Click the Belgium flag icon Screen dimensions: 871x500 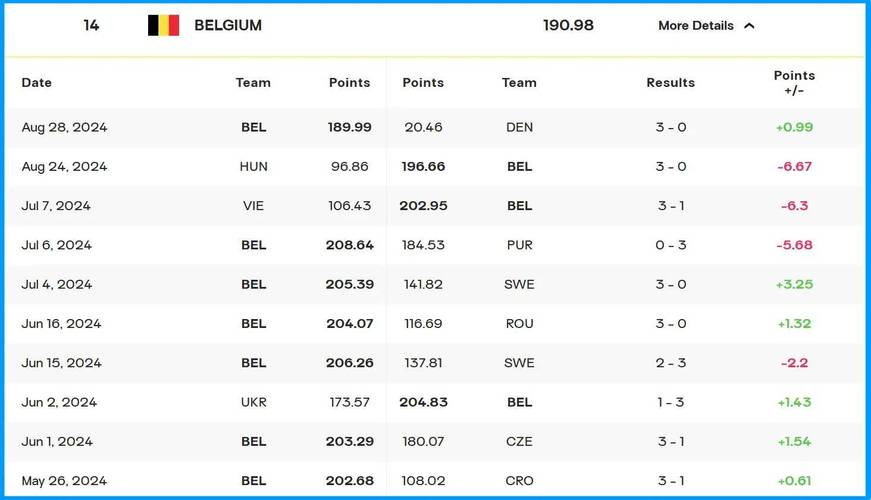[x=163, y=26]
